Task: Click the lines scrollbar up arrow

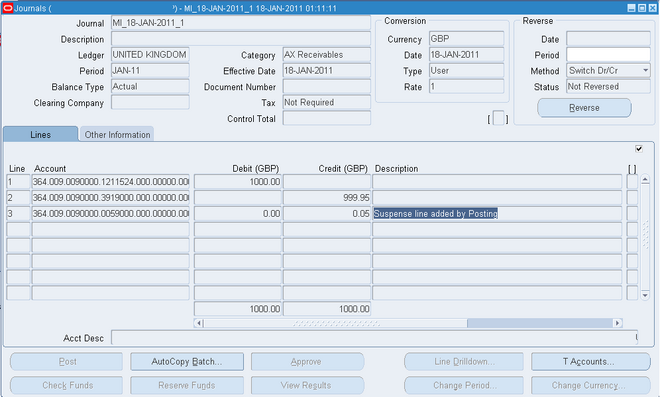Action: click(x=645, y=180)
